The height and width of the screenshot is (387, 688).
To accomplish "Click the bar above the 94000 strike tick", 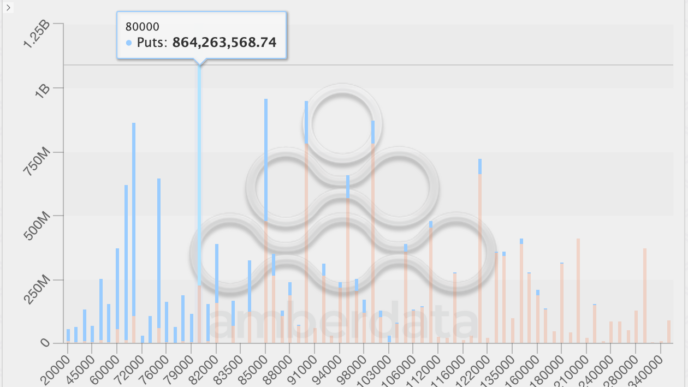I will pyautogui.click(x=340, y=312).
